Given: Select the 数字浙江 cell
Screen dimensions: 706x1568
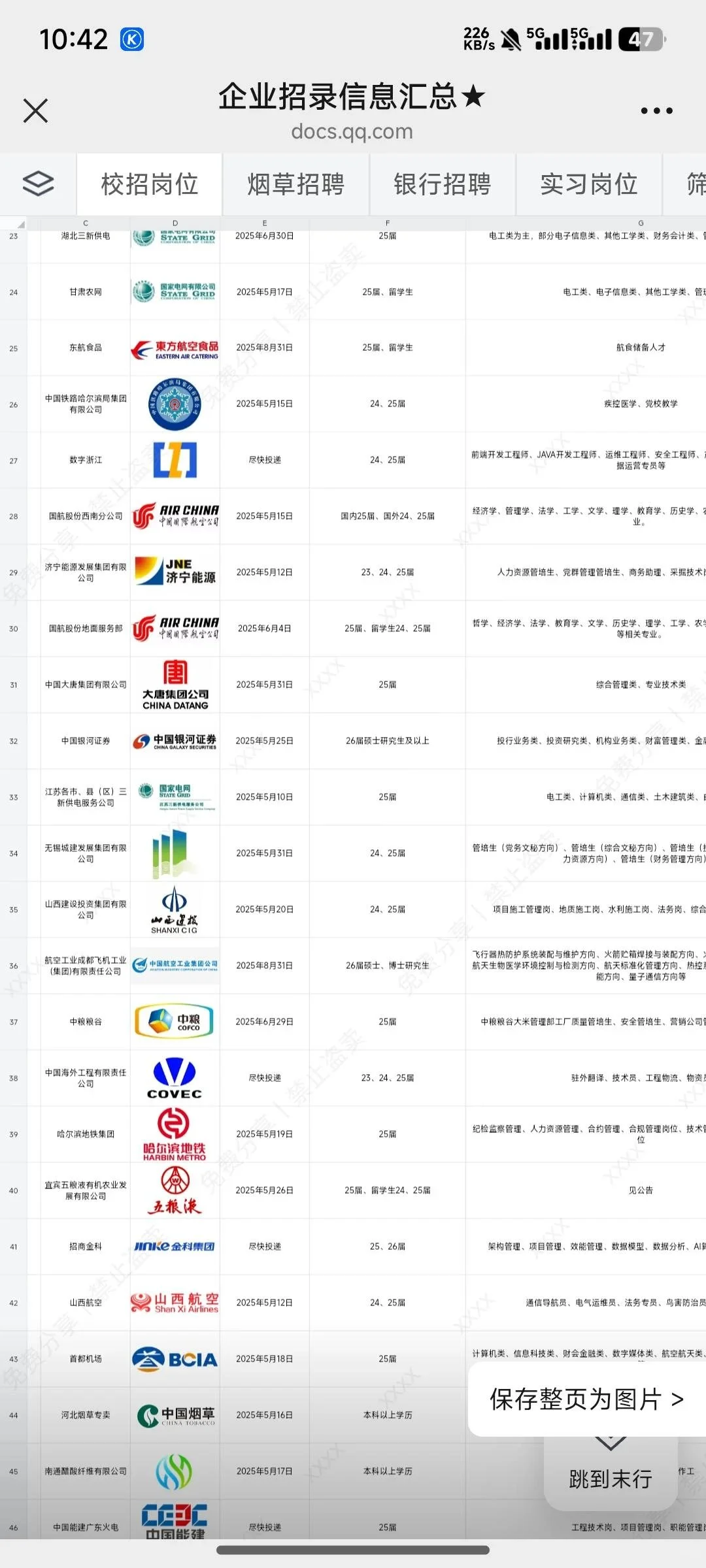Looking at the screenshot, I should click(86, 461).
